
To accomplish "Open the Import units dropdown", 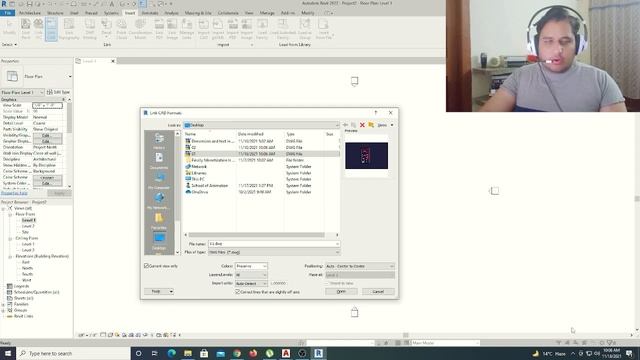I will tap(251, 283).
